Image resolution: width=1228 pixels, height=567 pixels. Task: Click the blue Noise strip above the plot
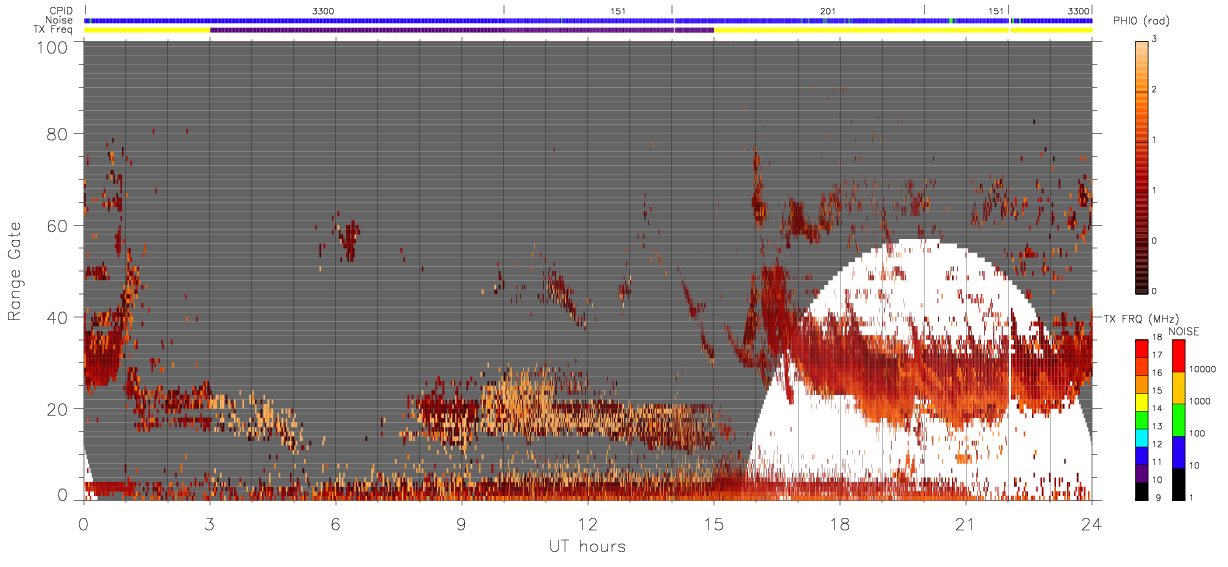tap(588, 20)
